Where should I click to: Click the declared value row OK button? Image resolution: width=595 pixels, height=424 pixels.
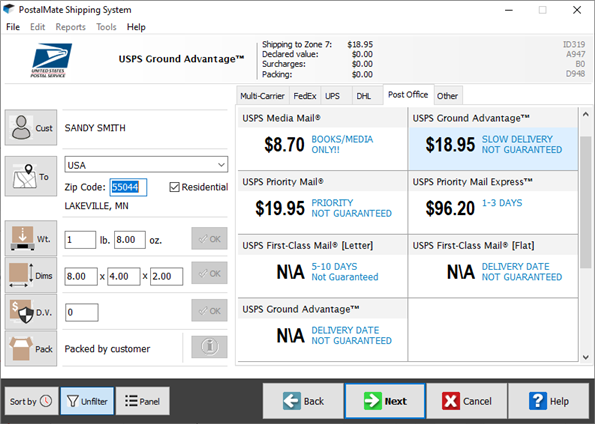(209, 311)
